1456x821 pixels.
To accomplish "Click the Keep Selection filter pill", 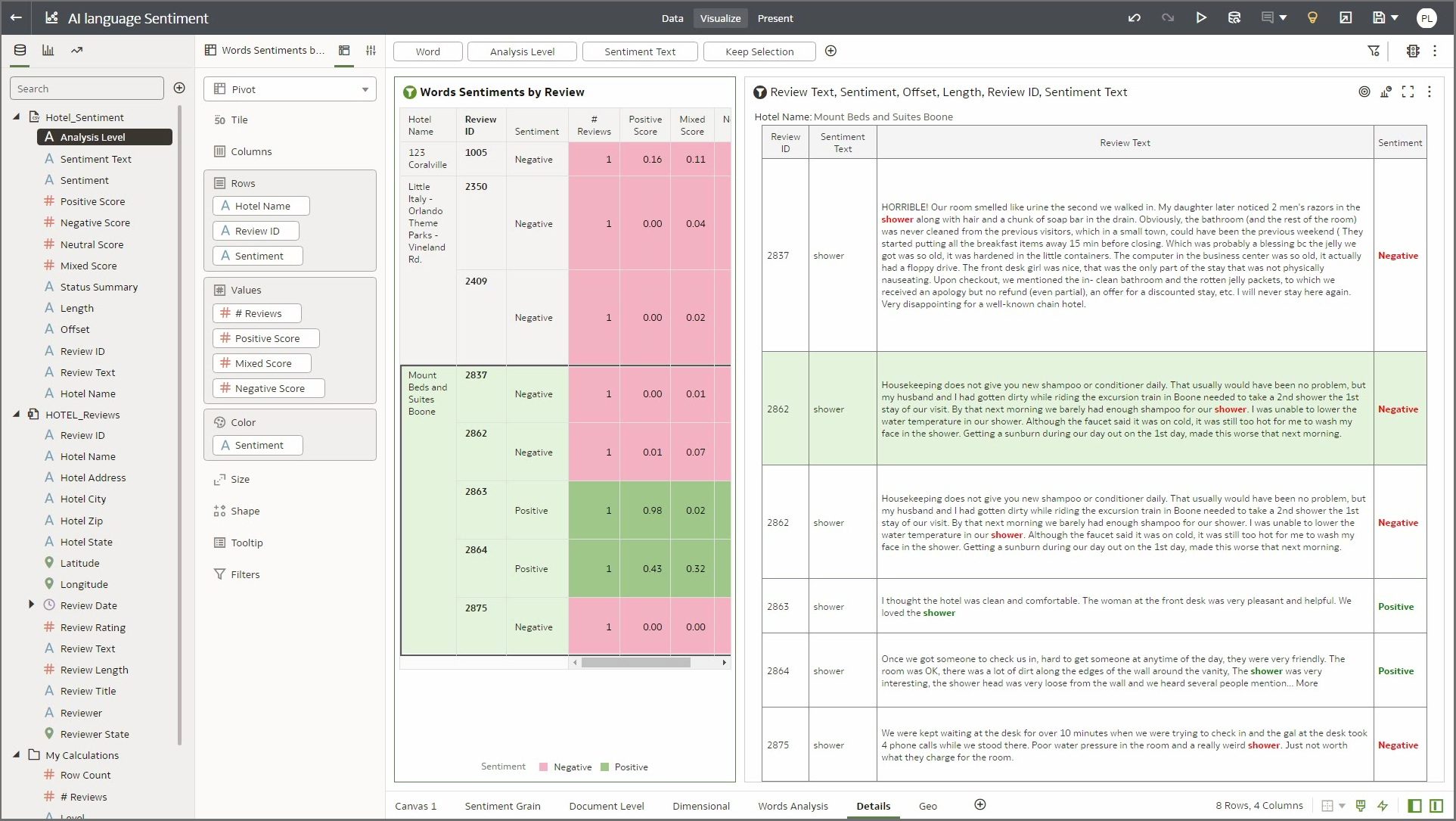I will pyautogui.click(x=759, y=51).
